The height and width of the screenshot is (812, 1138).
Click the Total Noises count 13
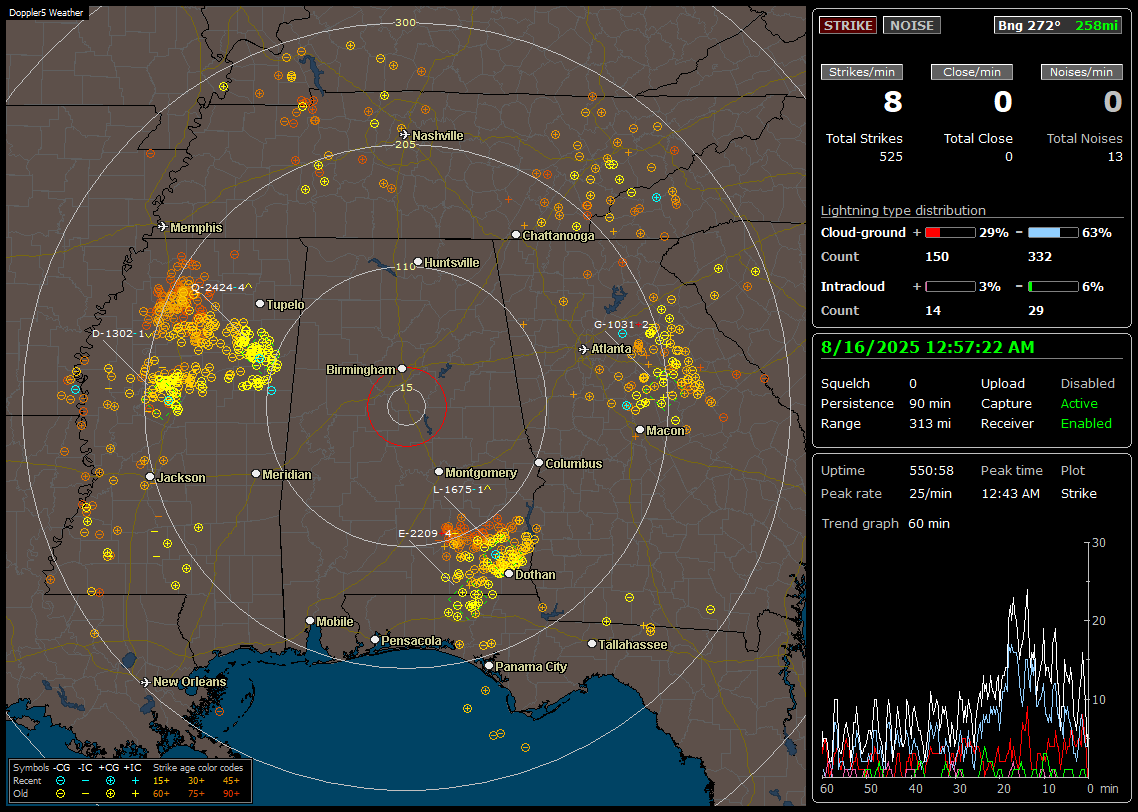[1115, 157]
